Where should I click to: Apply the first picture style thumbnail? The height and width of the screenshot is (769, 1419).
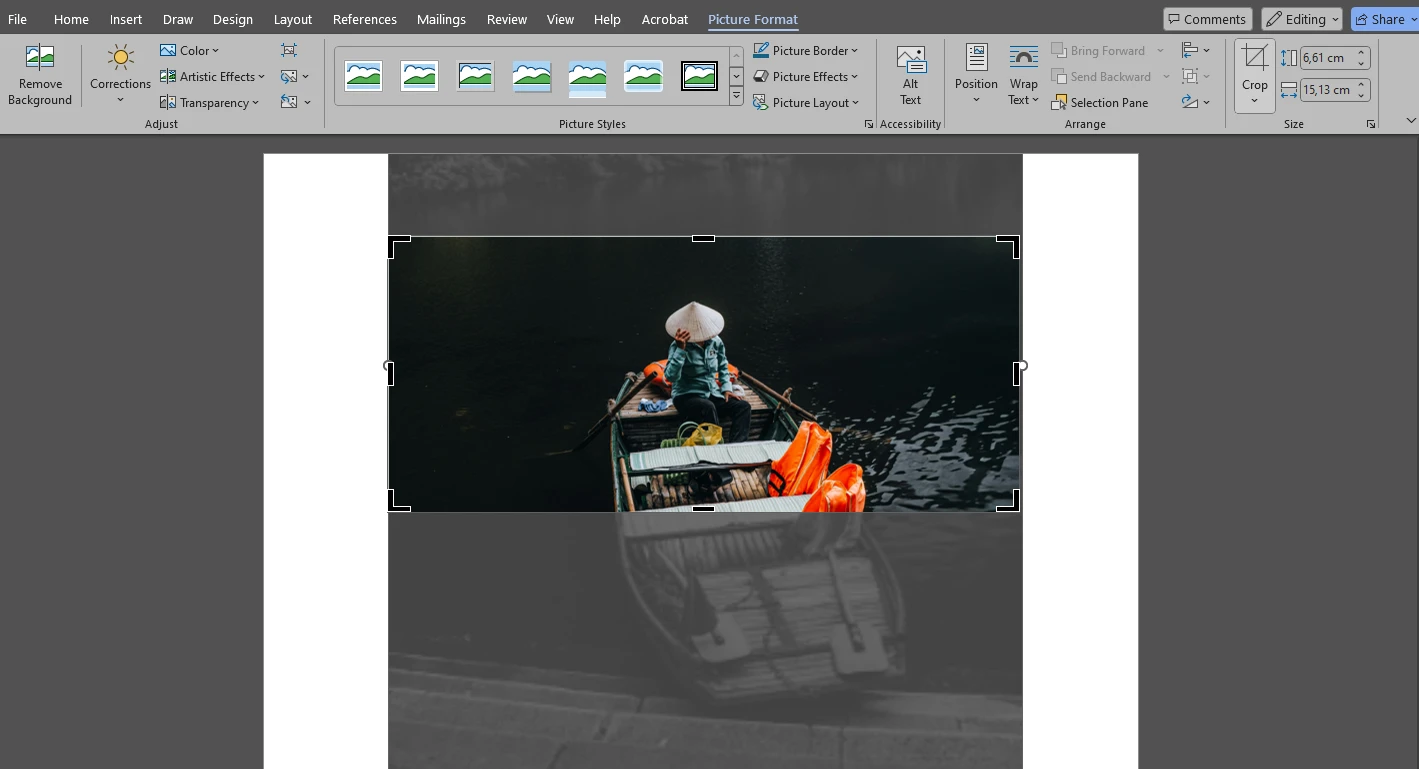[363, 76]
